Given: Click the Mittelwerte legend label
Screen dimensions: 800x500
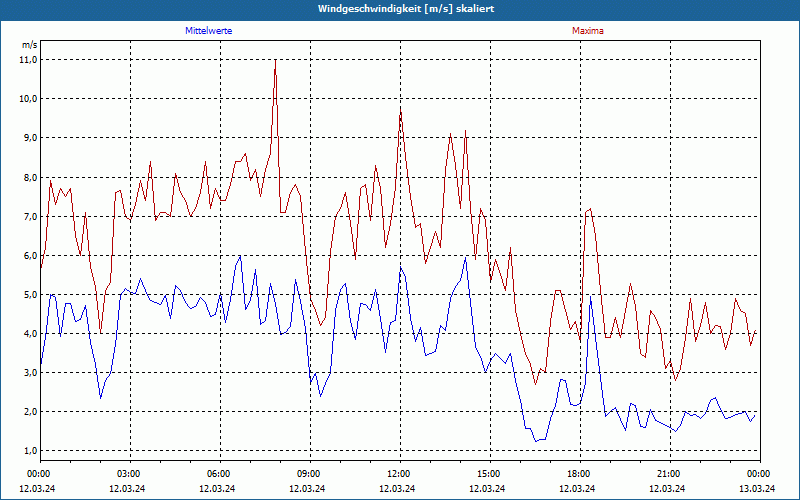Looking at the screenshot, I should coord(209,31).
